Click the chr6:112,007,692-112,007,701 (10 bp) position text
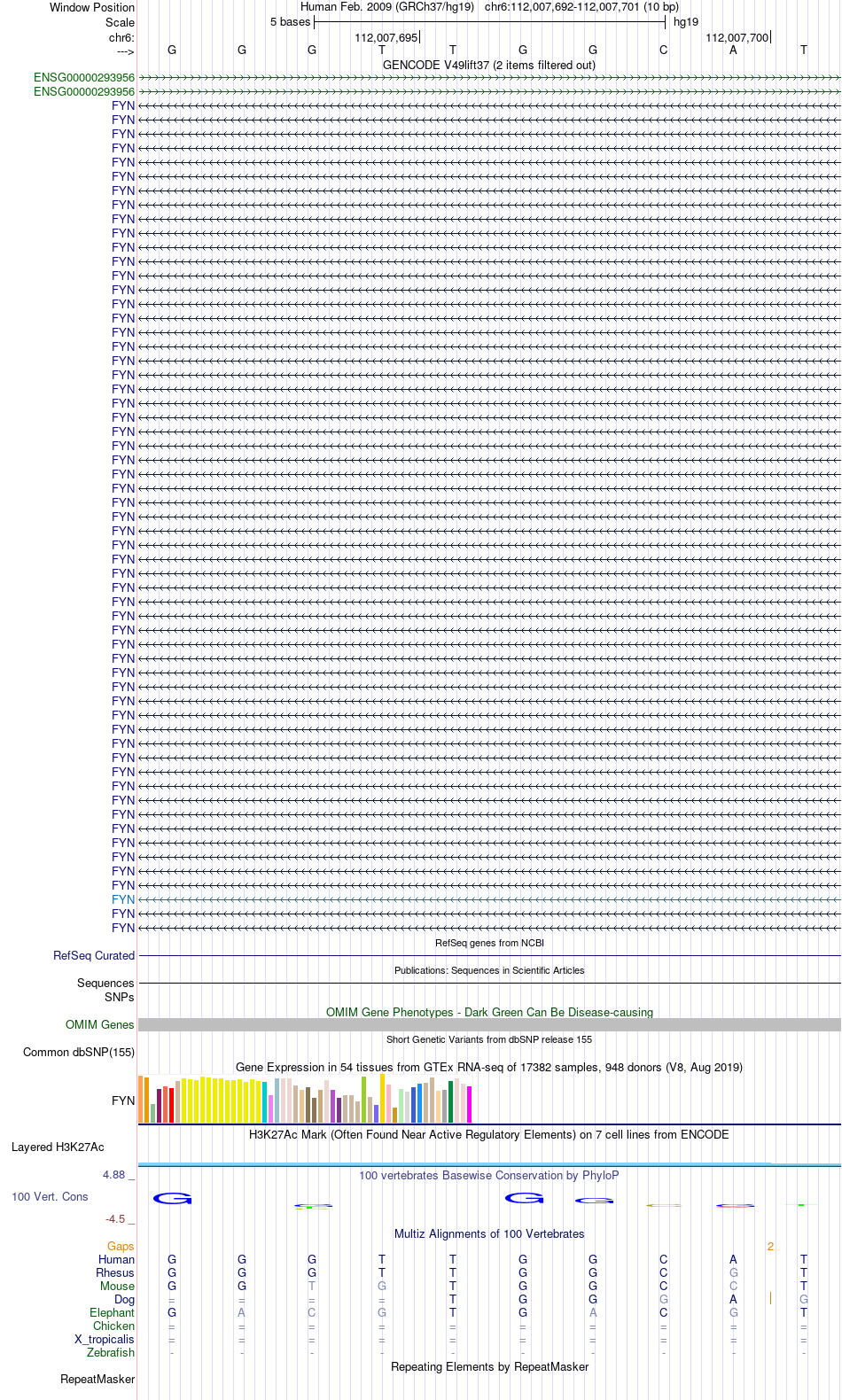Image resolution: width=842 pixels, height=1400 pixels. [x=582, y=7]
